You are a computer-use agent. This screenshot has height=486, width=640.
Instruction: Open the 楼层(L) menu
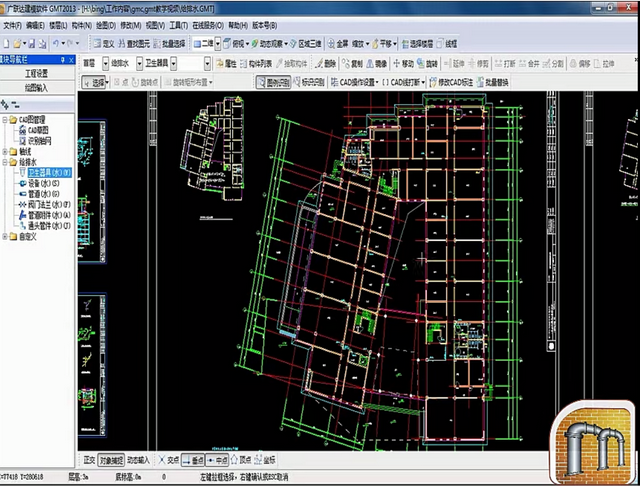click(x=58, y=25)
